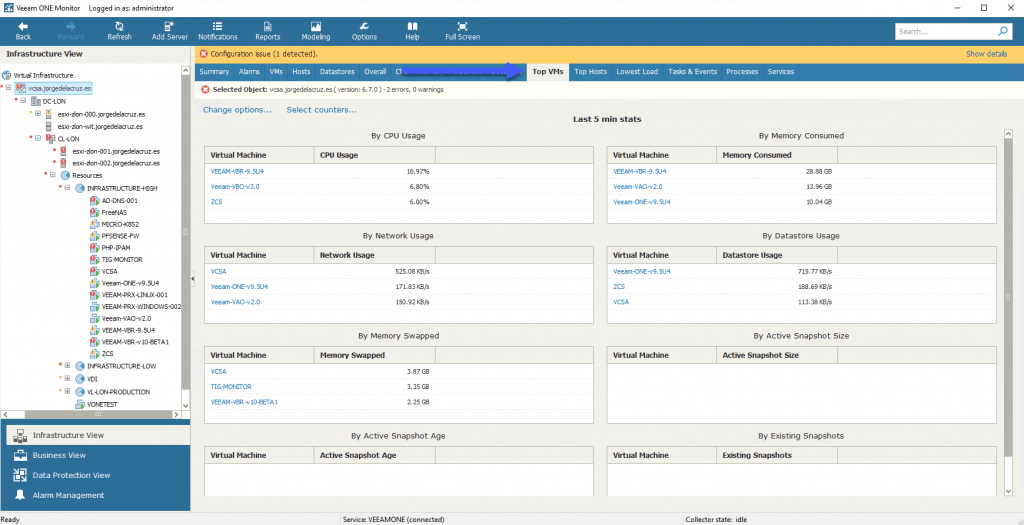This screenshot has width=1024, height=525.
Task: Click the Refresh toolbar icon
Action: coord(120,26)
